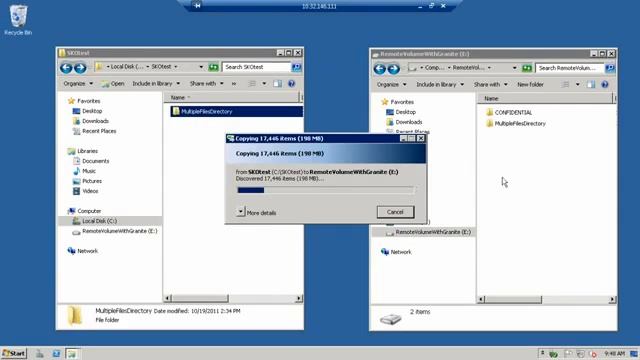This screenshot has height=360, width=640.
Task: Select Local Disk (C:) in SKOtest window
Action: [110, 221]
